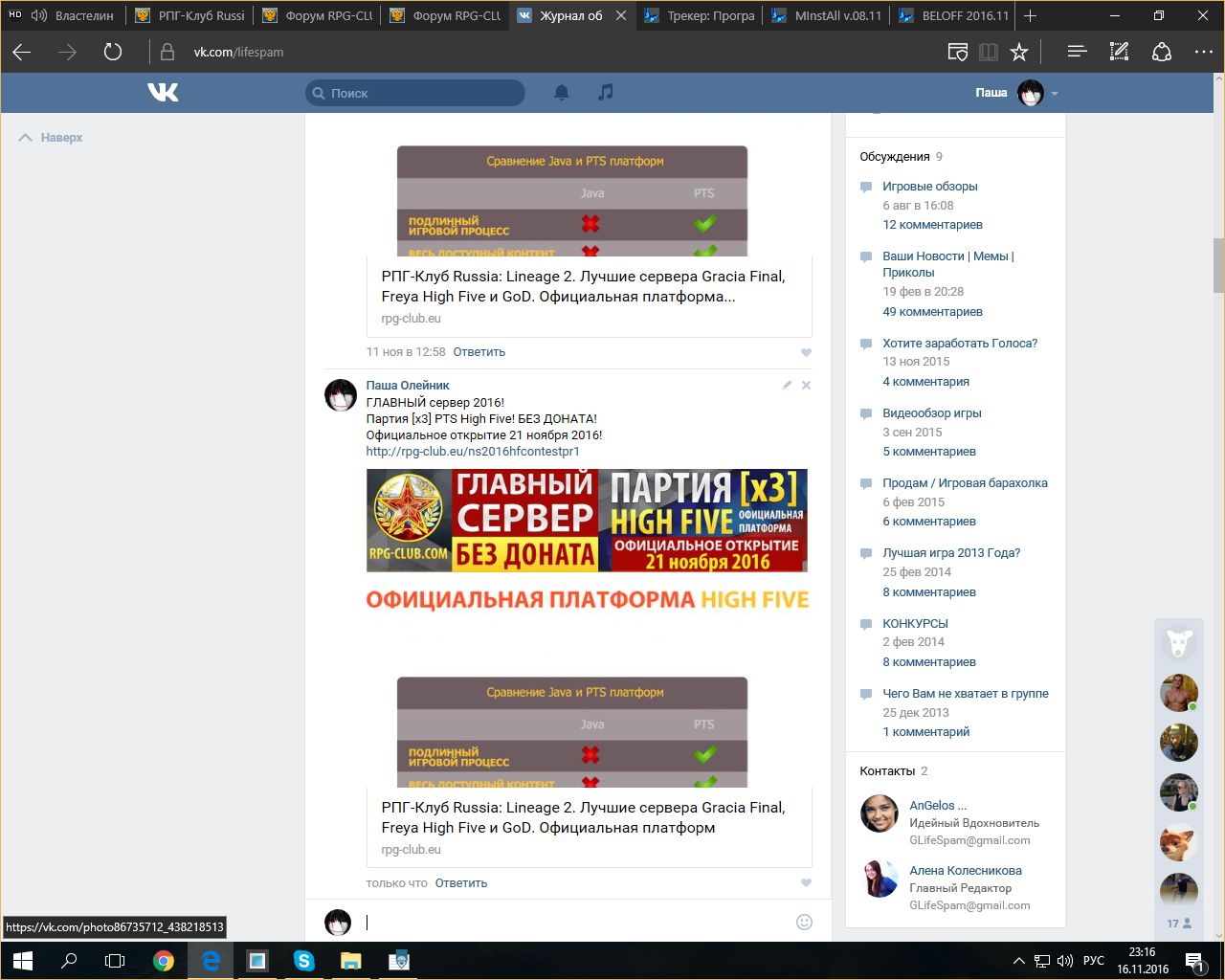Screen dimensions: 1225x980
Task: Open the notifications bell icon
Action: [562, 92]
